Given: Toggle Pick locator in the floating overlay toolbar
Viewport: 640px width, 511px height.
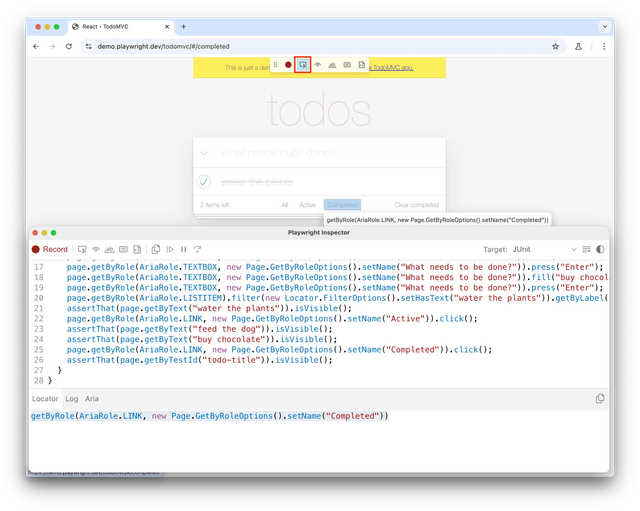Looking at the screenshot, I should pos(302,64).
